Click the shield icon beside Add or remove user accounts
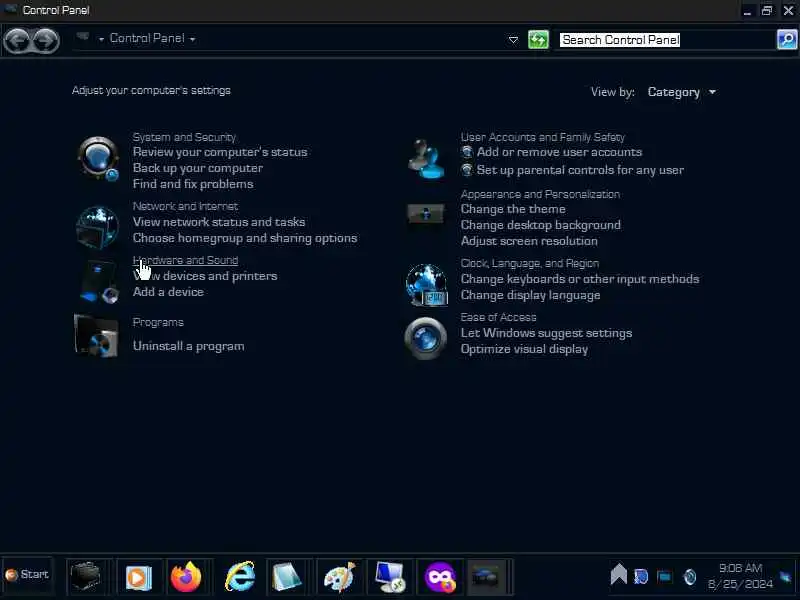This screenshot has width=800, height=600. 467,152
